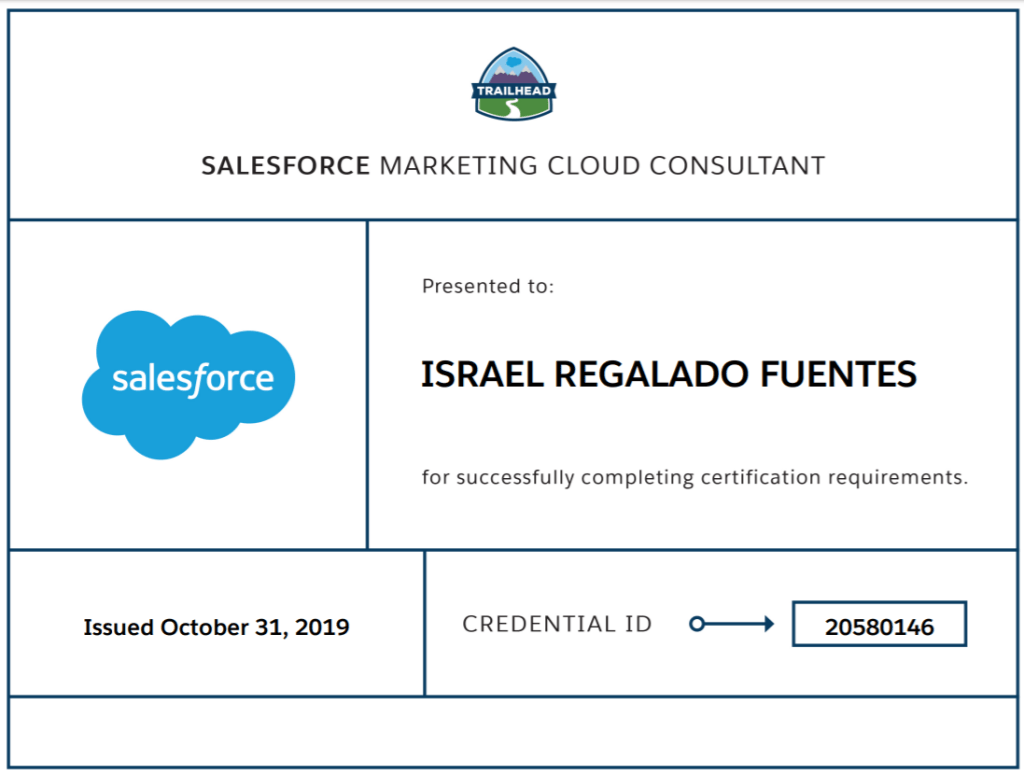Select the name 'ISRAEL REGALADO FUENTES'
This screenshot has width=1024, height=775.
coord(669,374)
